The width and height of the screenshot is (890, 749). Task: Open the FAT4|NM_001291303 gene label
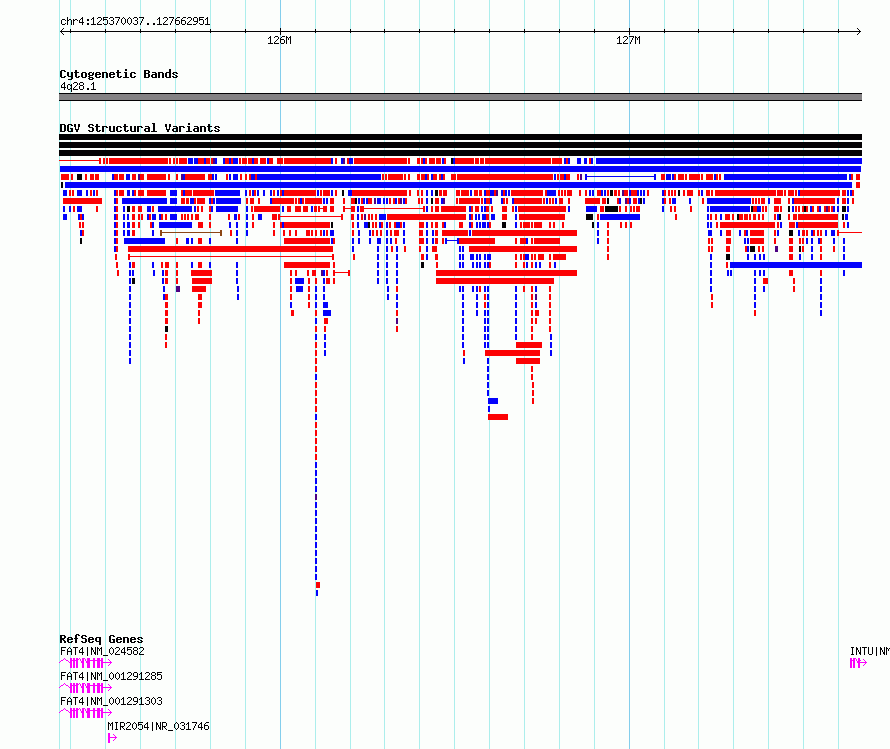pyautogui.click(x=111, y=701)
